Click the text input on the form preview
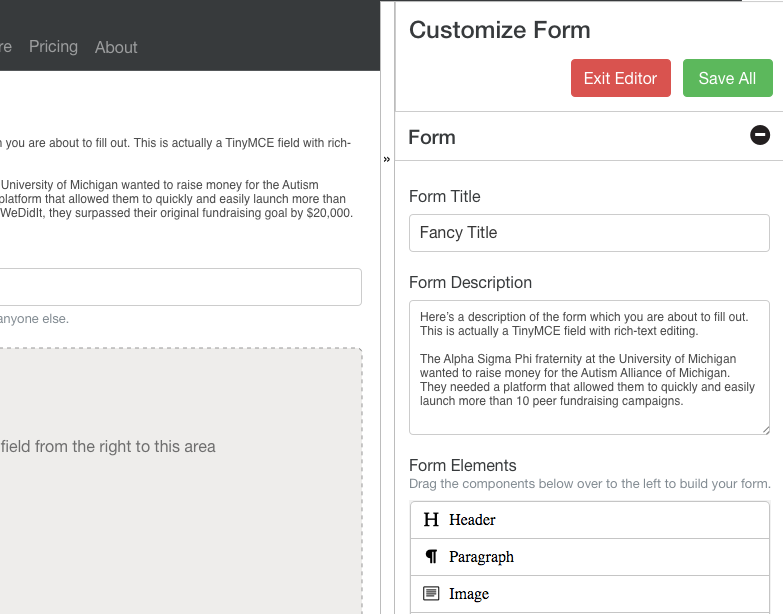The width and height of the screenshot is (783, 614). (x=180, y=287)
